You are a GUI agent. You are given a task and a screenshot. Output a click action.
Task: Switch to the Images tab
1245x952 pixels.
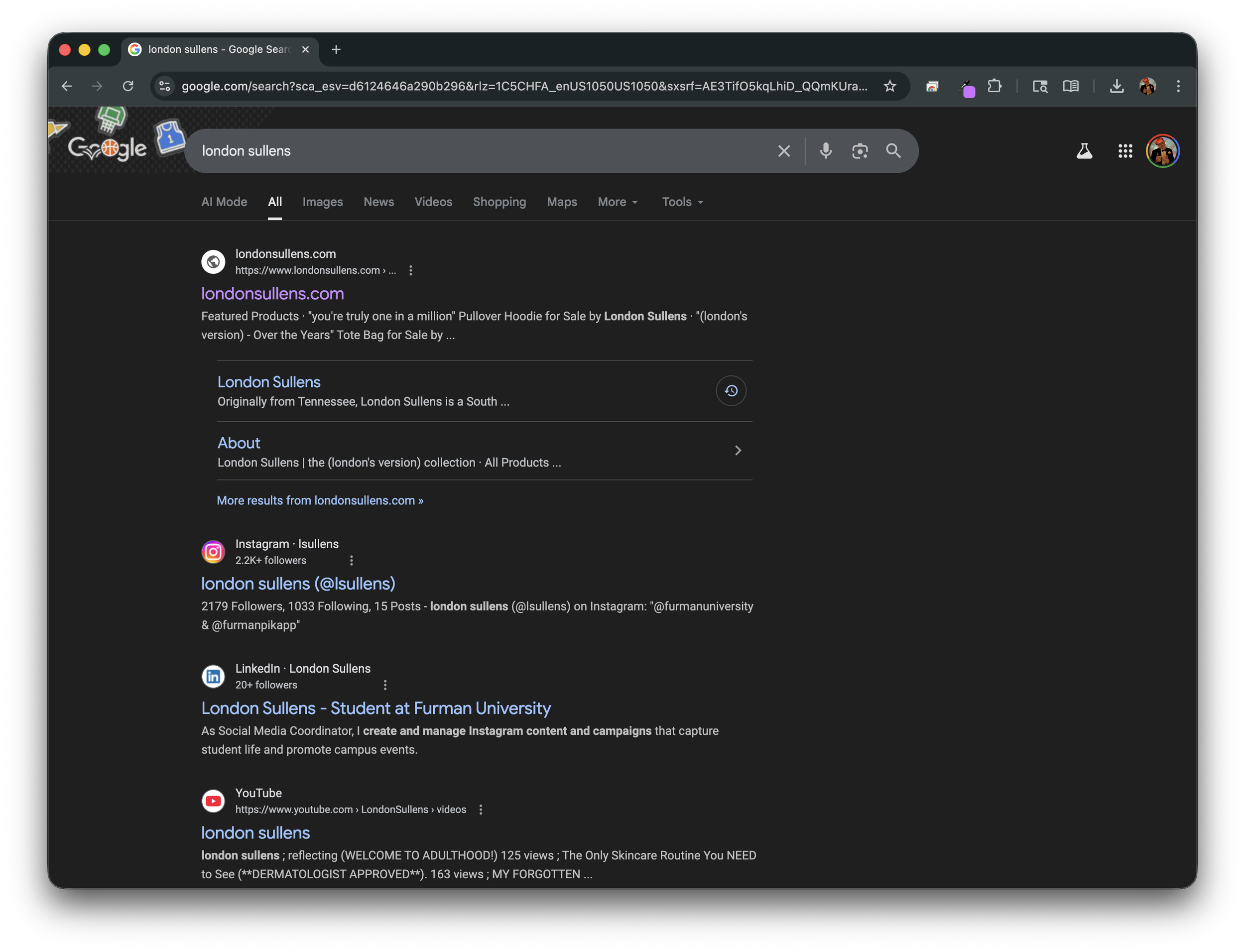pos(322,202)
